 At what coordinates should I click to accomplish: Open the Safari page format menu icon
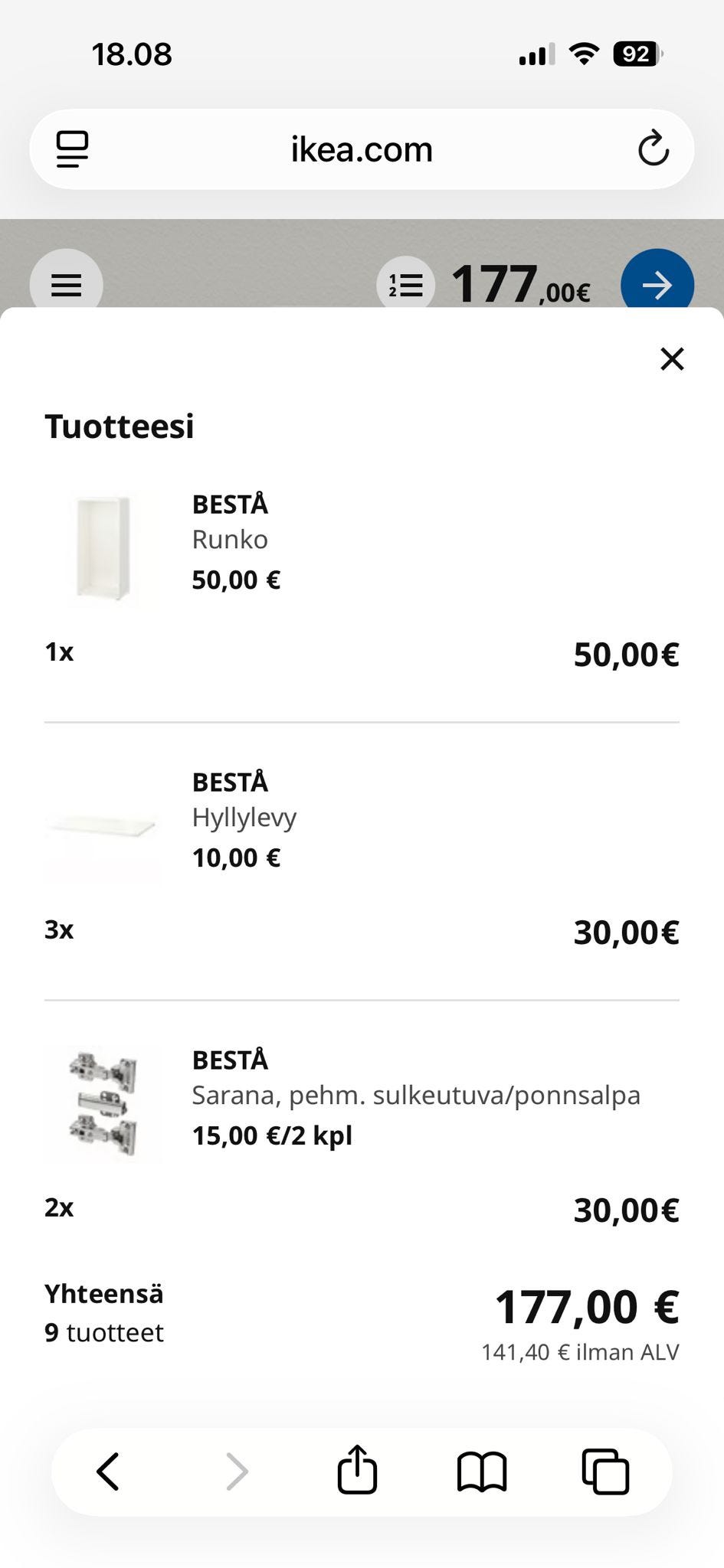point(72,149)
